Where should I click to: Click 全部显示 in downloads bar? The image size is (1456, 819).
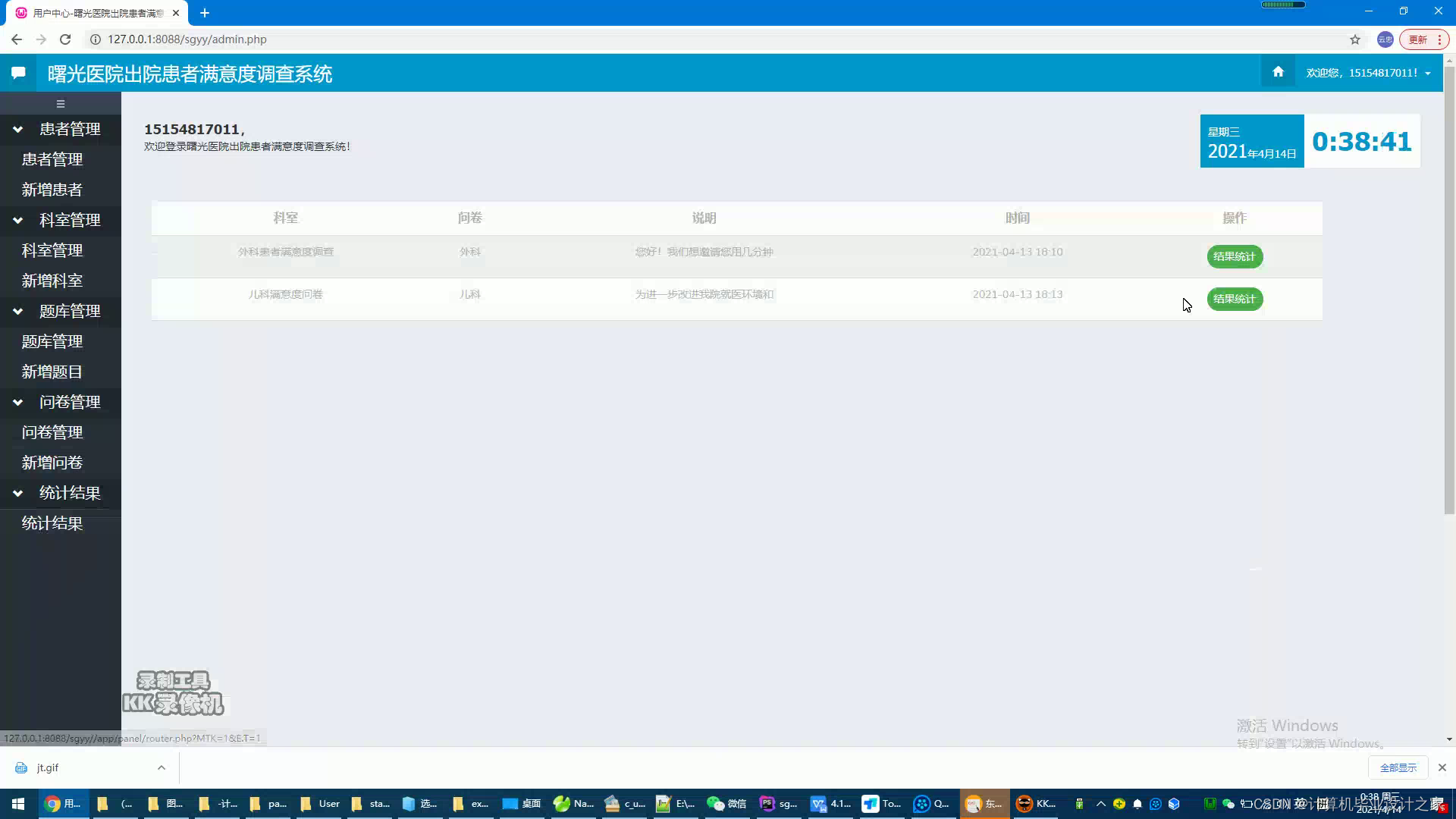pyautogui.click(x=1398, y=767)
